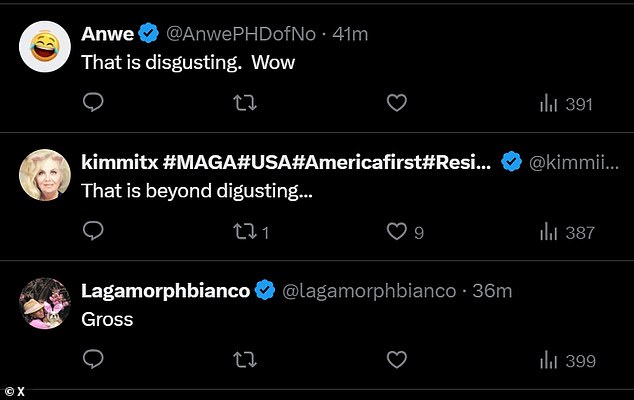This screenshot has width=634, height=400.
Task: Like Lagamorphbianco's "Gross" tweet
Action: click(396, 359)
